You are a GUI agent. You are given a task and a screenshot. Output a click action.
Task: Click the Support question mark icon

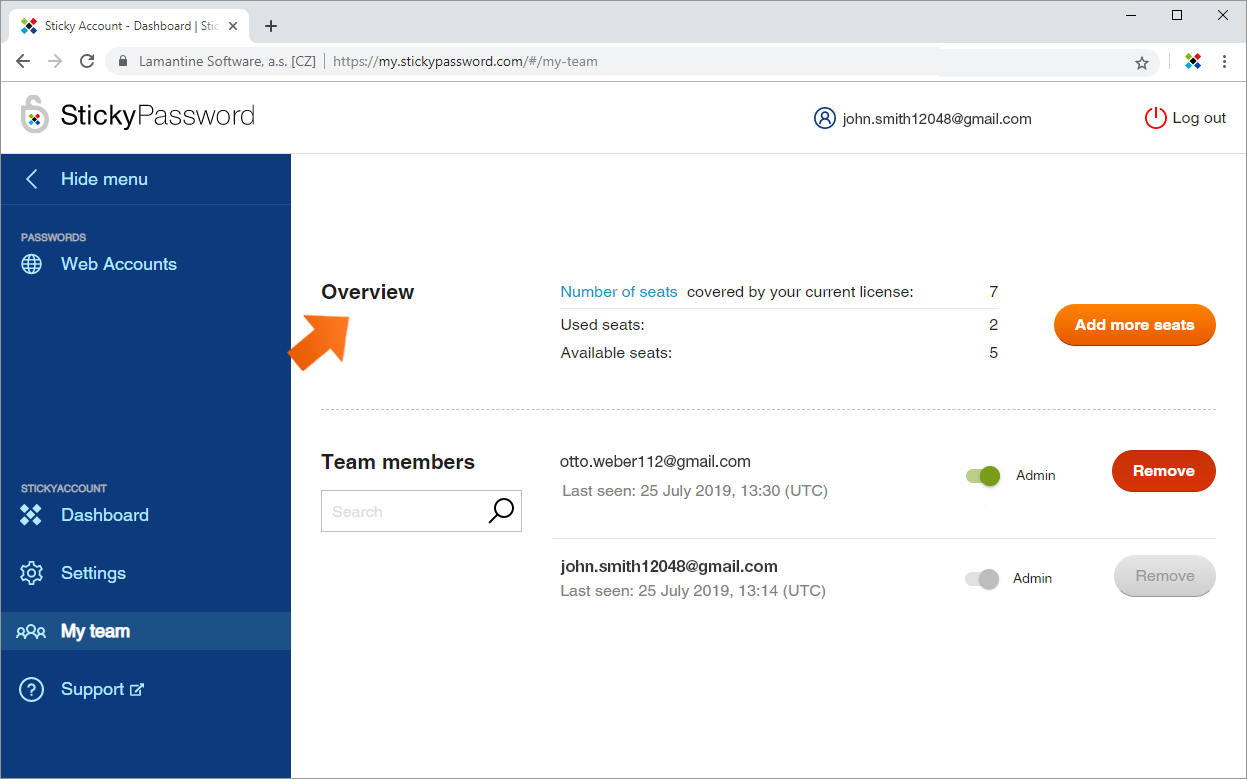(32, 689)
